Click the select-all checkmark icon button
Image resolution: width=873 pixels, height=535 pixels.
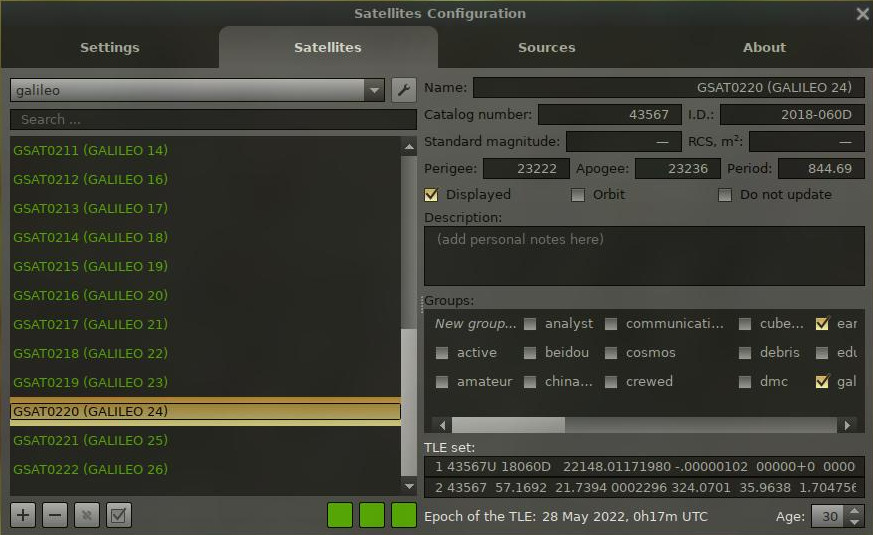tap(119, 515)
